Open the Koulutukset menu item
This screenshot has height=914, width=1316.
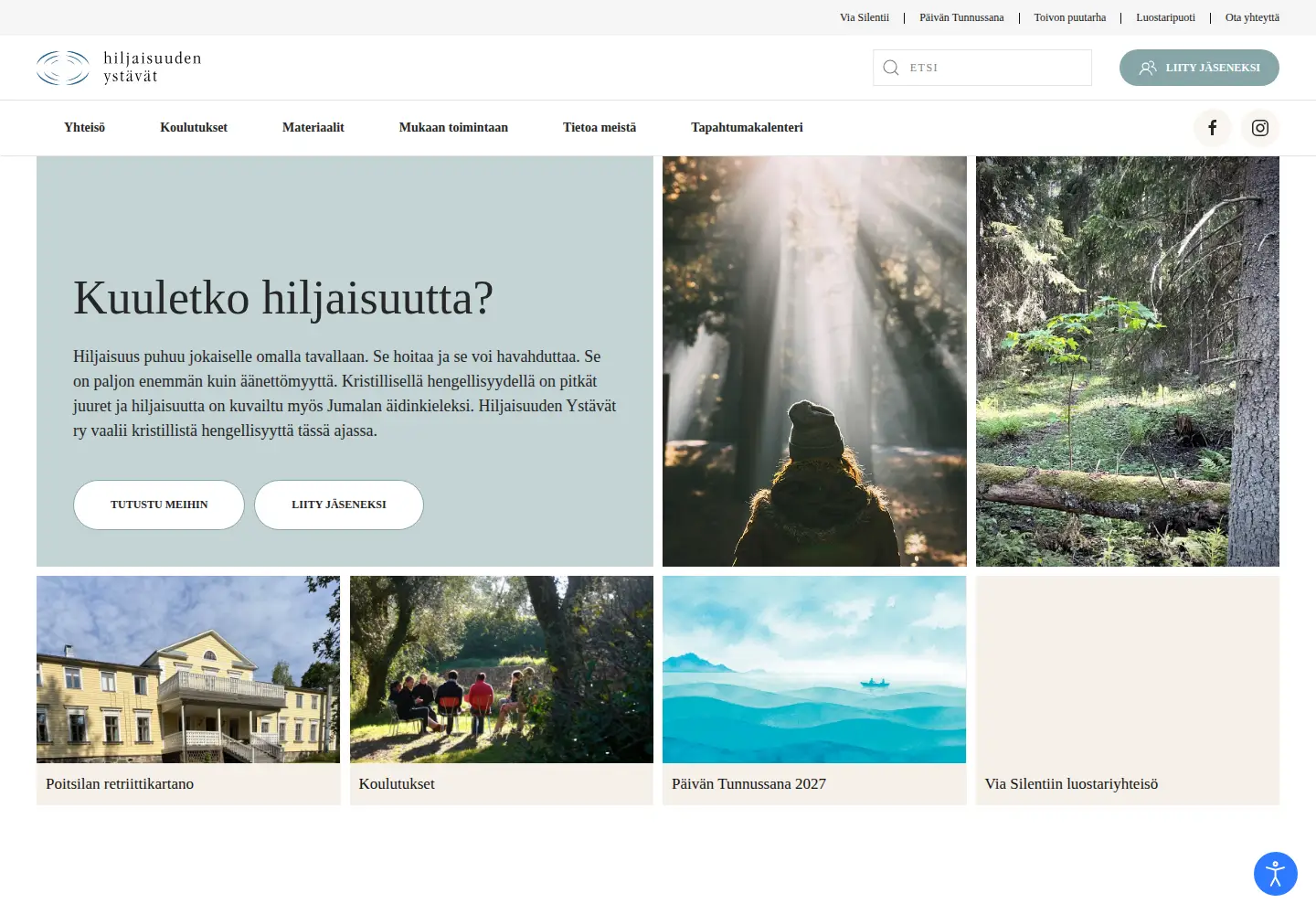[194, 128]
